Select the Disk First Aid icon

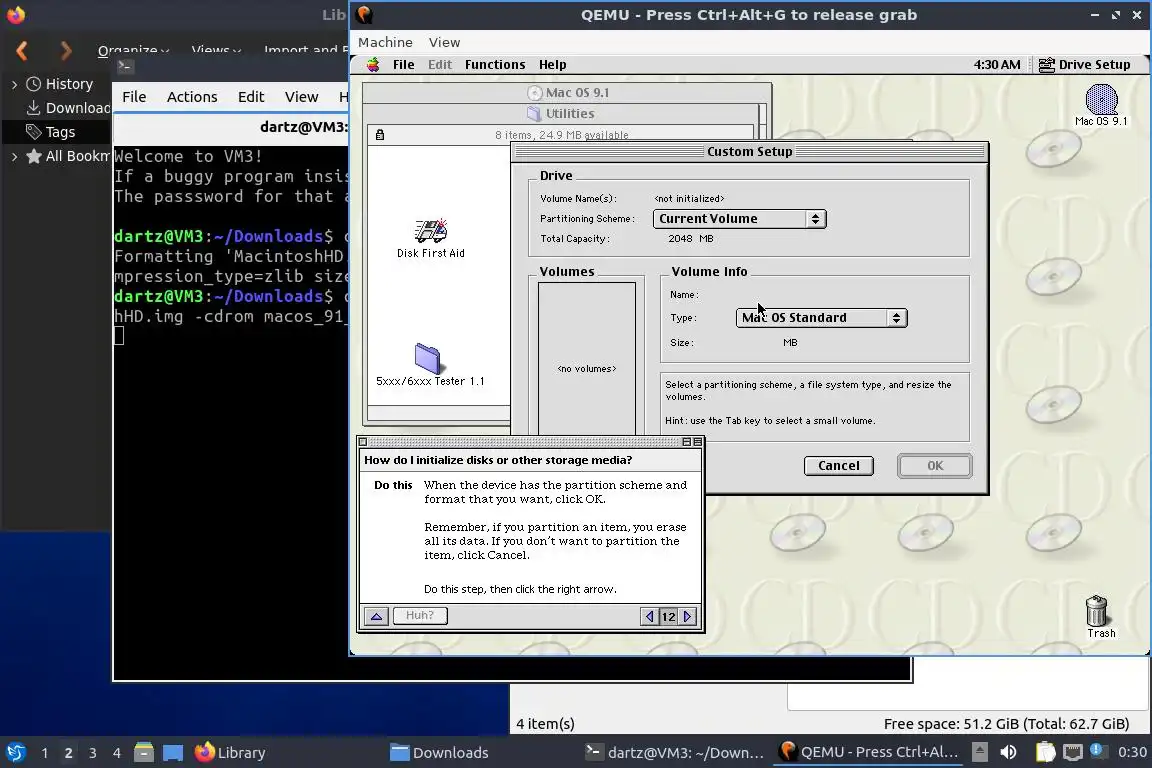(x=431, y=238)
